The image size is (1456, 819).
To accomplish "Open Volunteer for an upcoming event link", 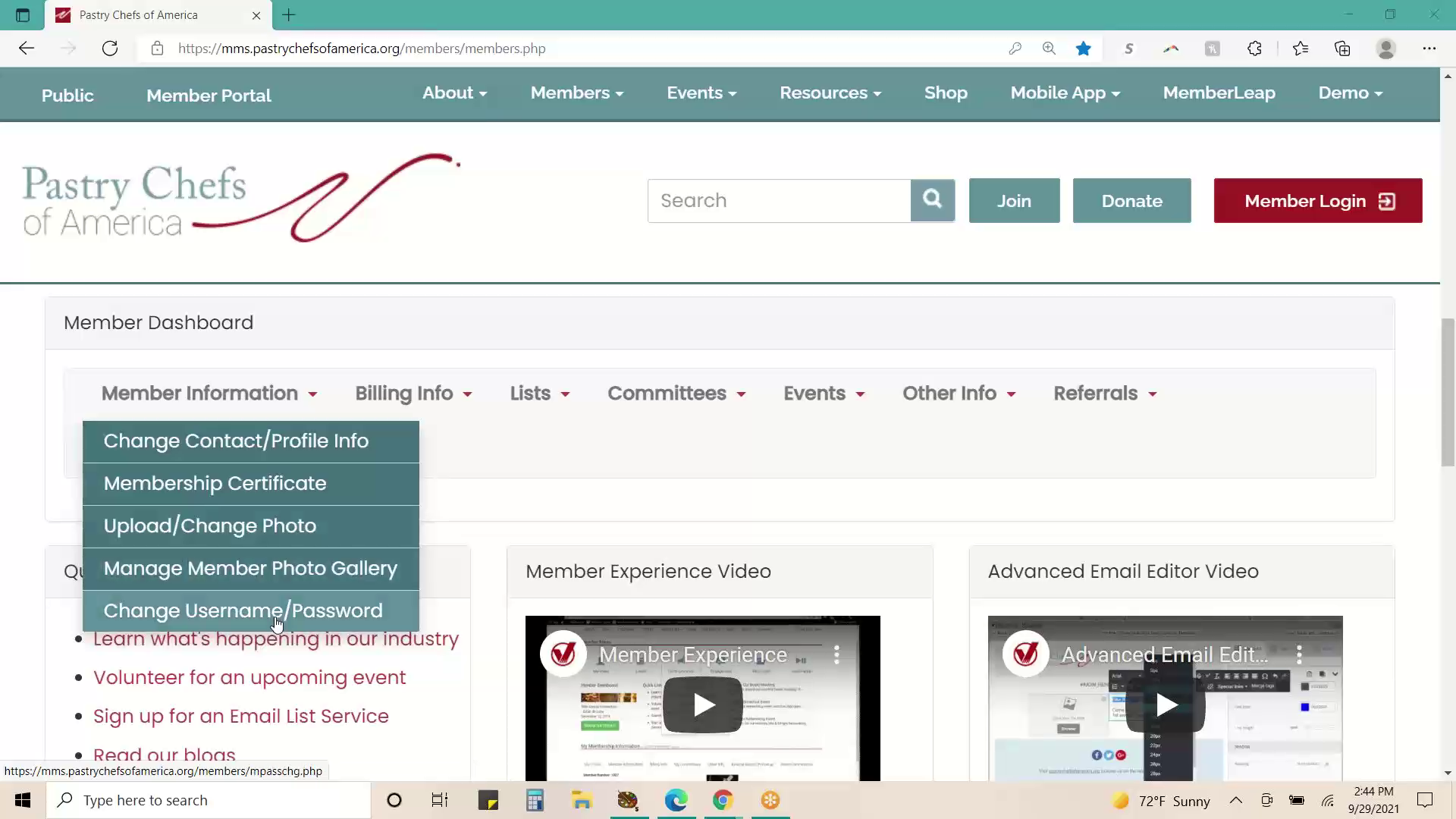I will click(x=249, y=677).
